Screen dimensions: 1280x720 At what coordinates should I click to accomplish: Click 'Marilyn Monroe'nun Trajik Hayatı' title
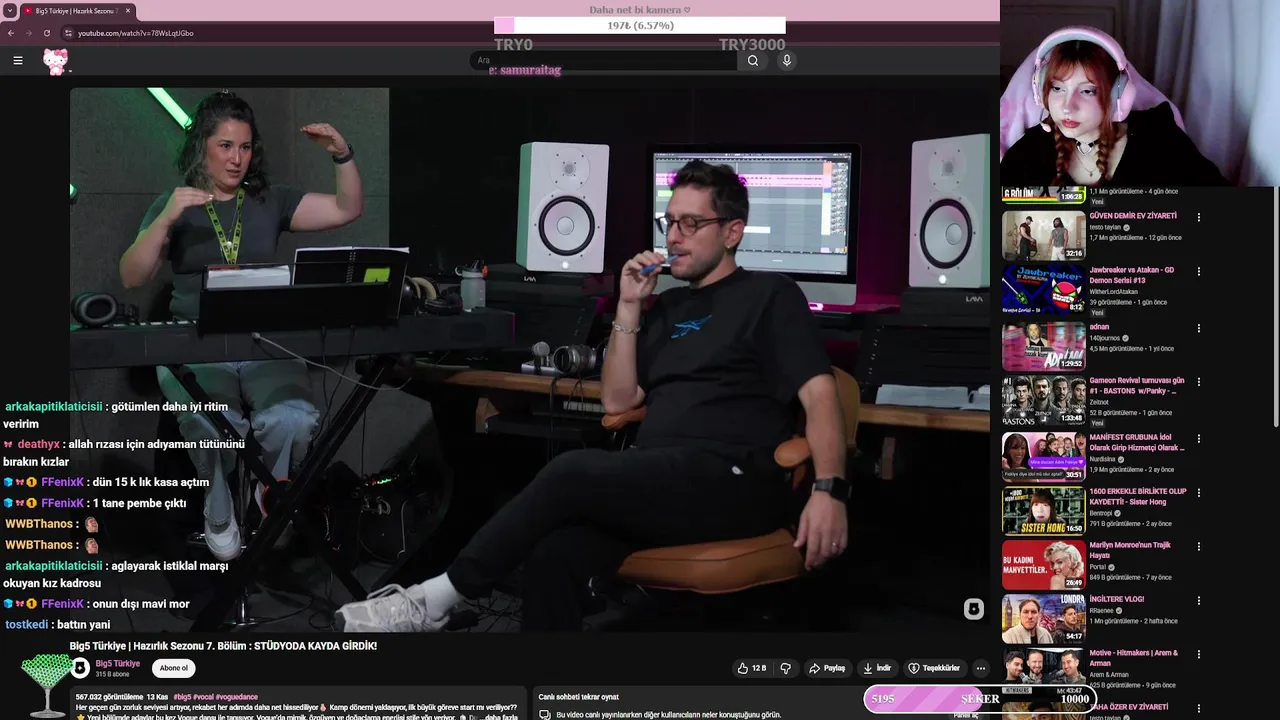click(1130, 550)
